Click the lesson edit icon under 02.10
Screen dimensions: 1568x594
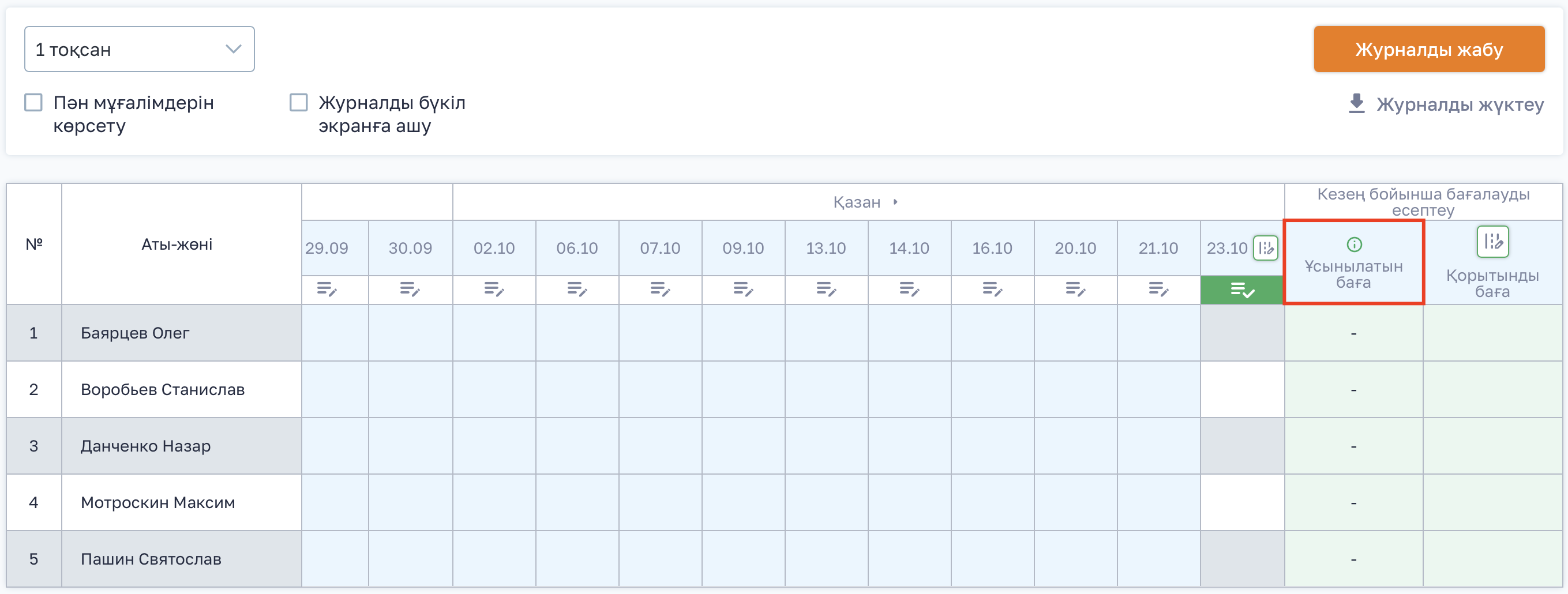(494, 289)
